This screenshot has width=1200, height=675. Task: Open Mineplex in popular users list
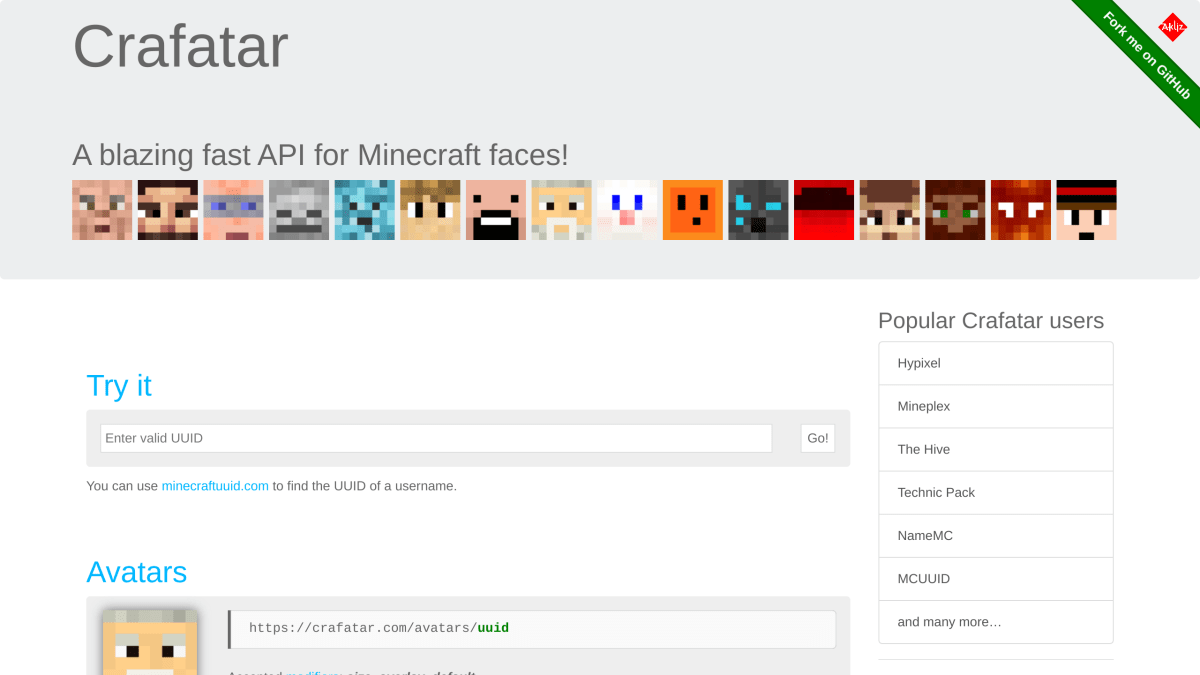pos(996,406)
